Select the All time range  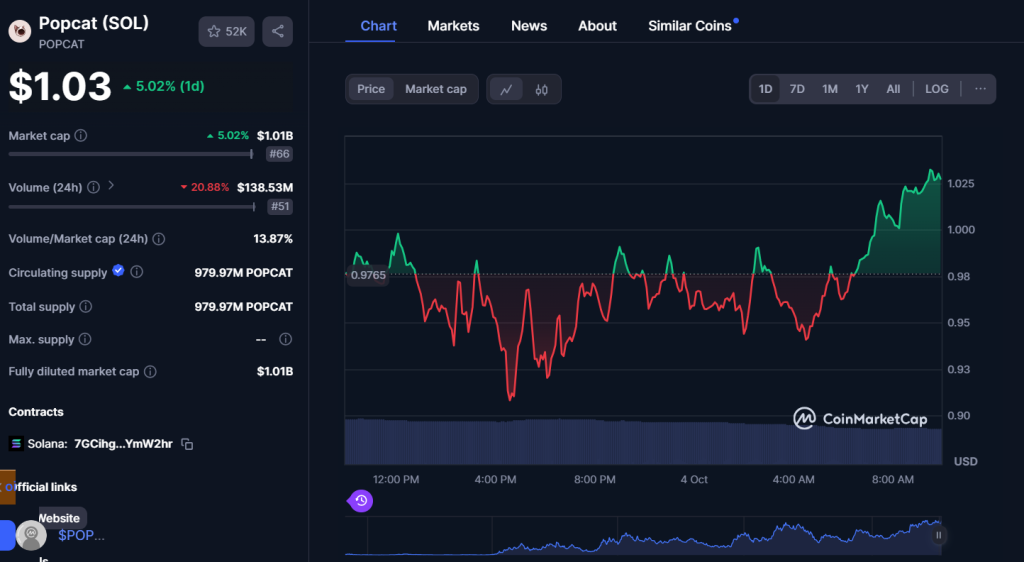click(x=893, y=89)
